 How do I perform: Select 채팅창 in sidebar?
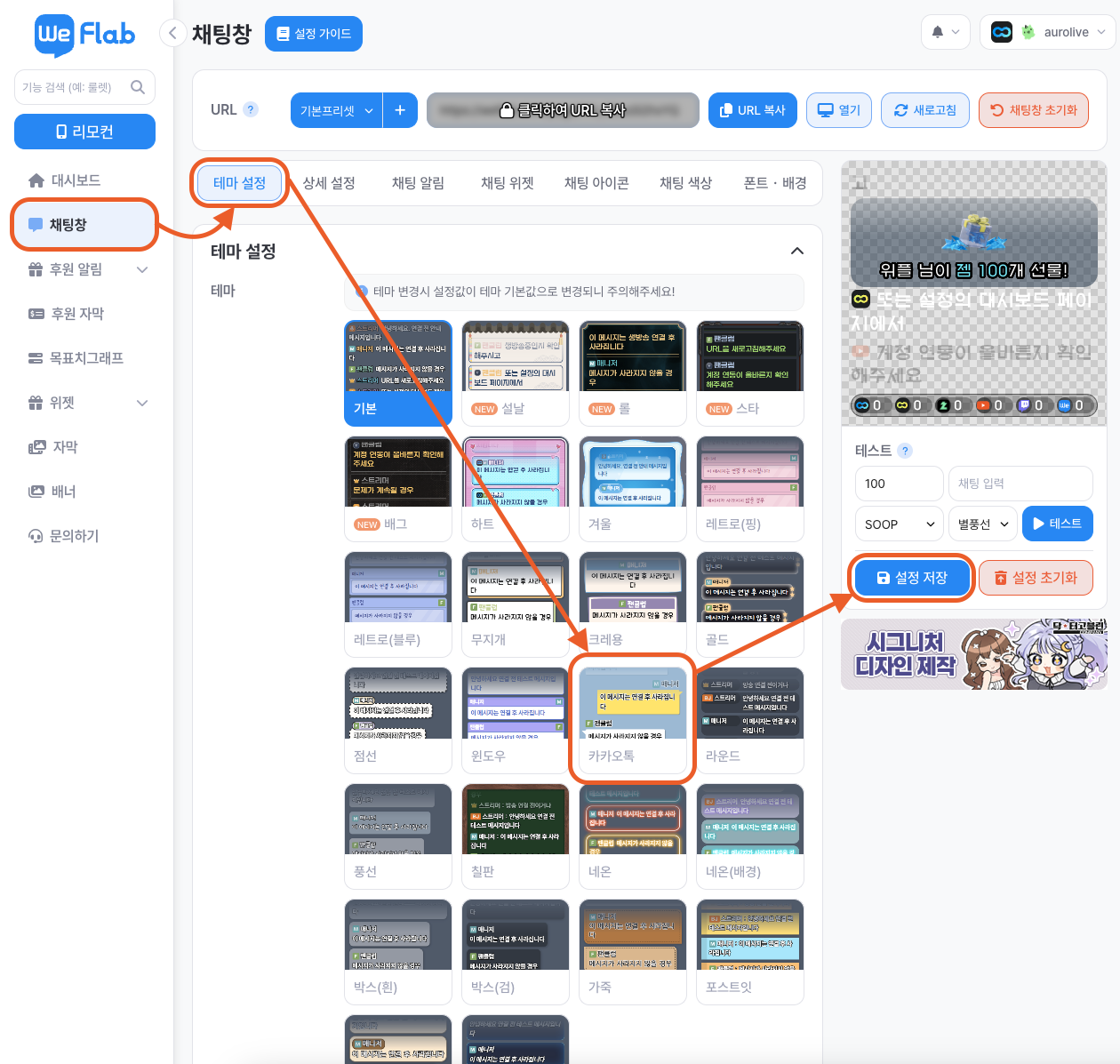tap(84, 225)
